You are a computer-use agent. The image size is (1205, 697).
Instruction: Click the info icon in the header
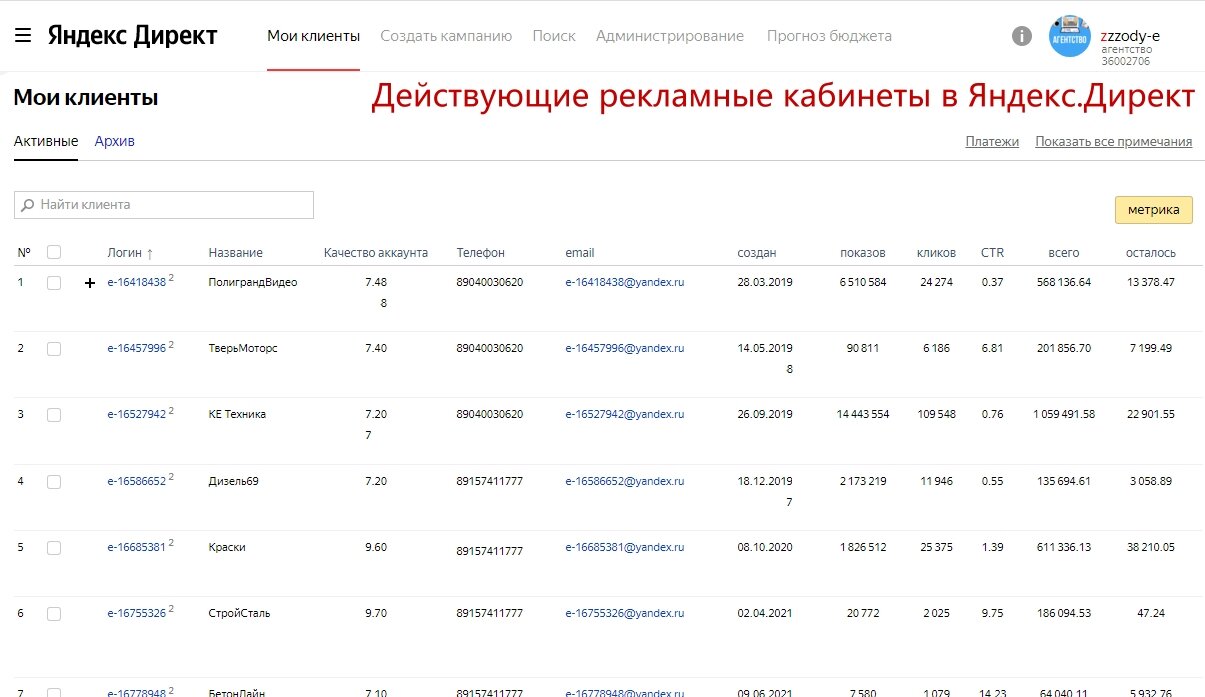(x=1021, y=35)
